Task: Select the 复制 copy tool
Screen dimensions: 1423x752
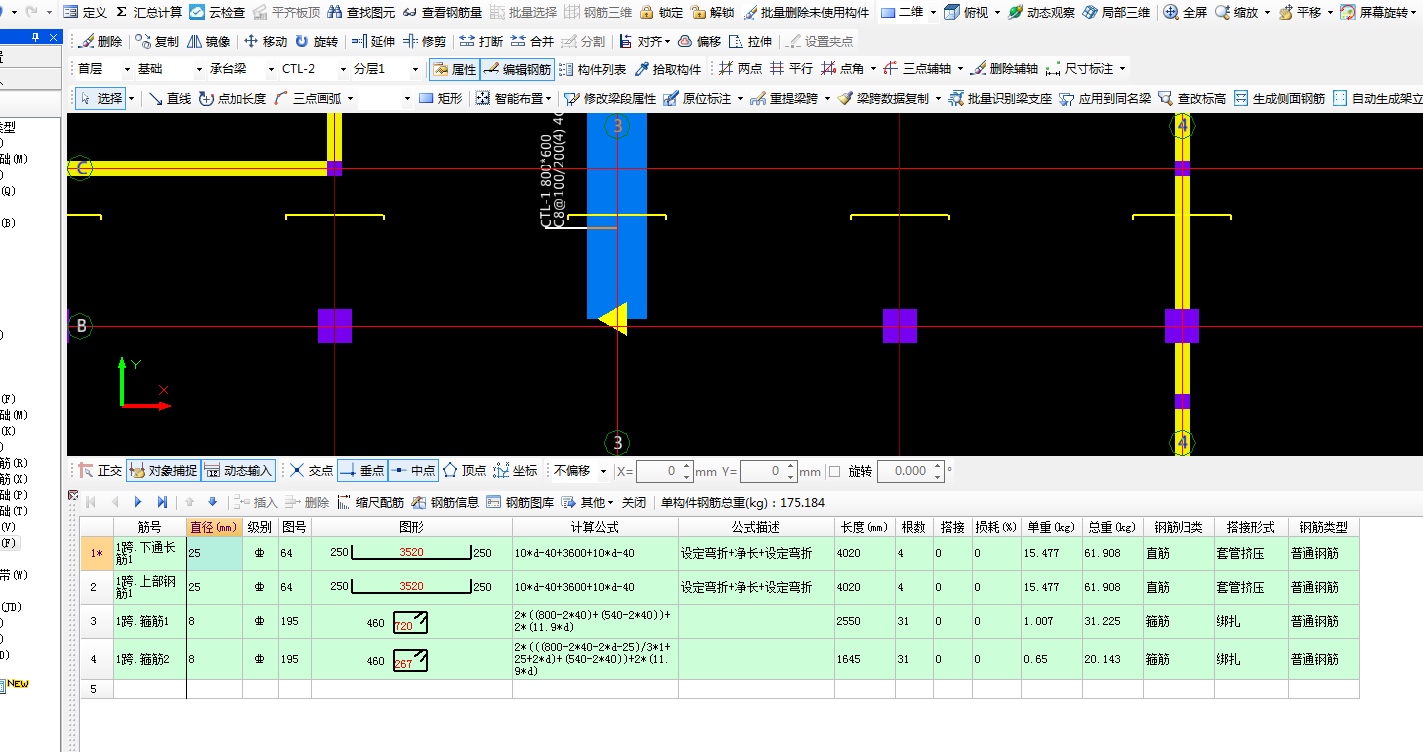Action: 157,41
